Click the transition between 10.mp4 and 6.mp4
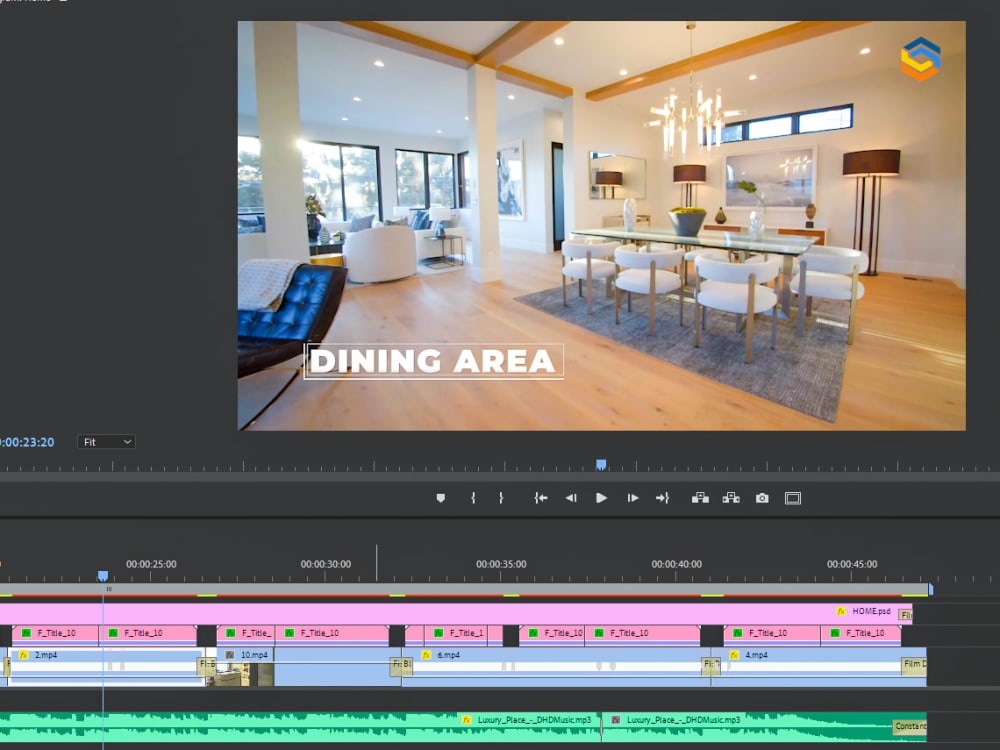This screenshot has height=750, width=1000. 401,665
